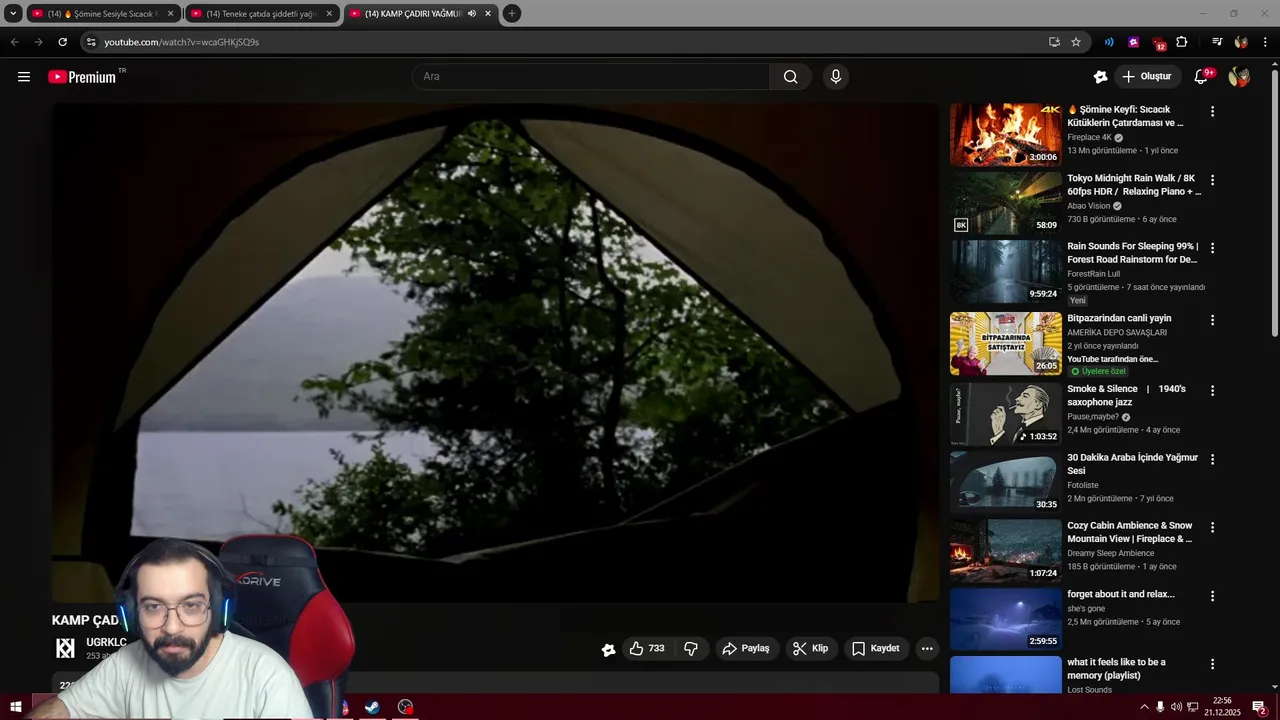Viewport: 1280px width, 720px height.
Task: Open menu for Rain Sounds For Sleeping video
Action: coord(1212,248)
